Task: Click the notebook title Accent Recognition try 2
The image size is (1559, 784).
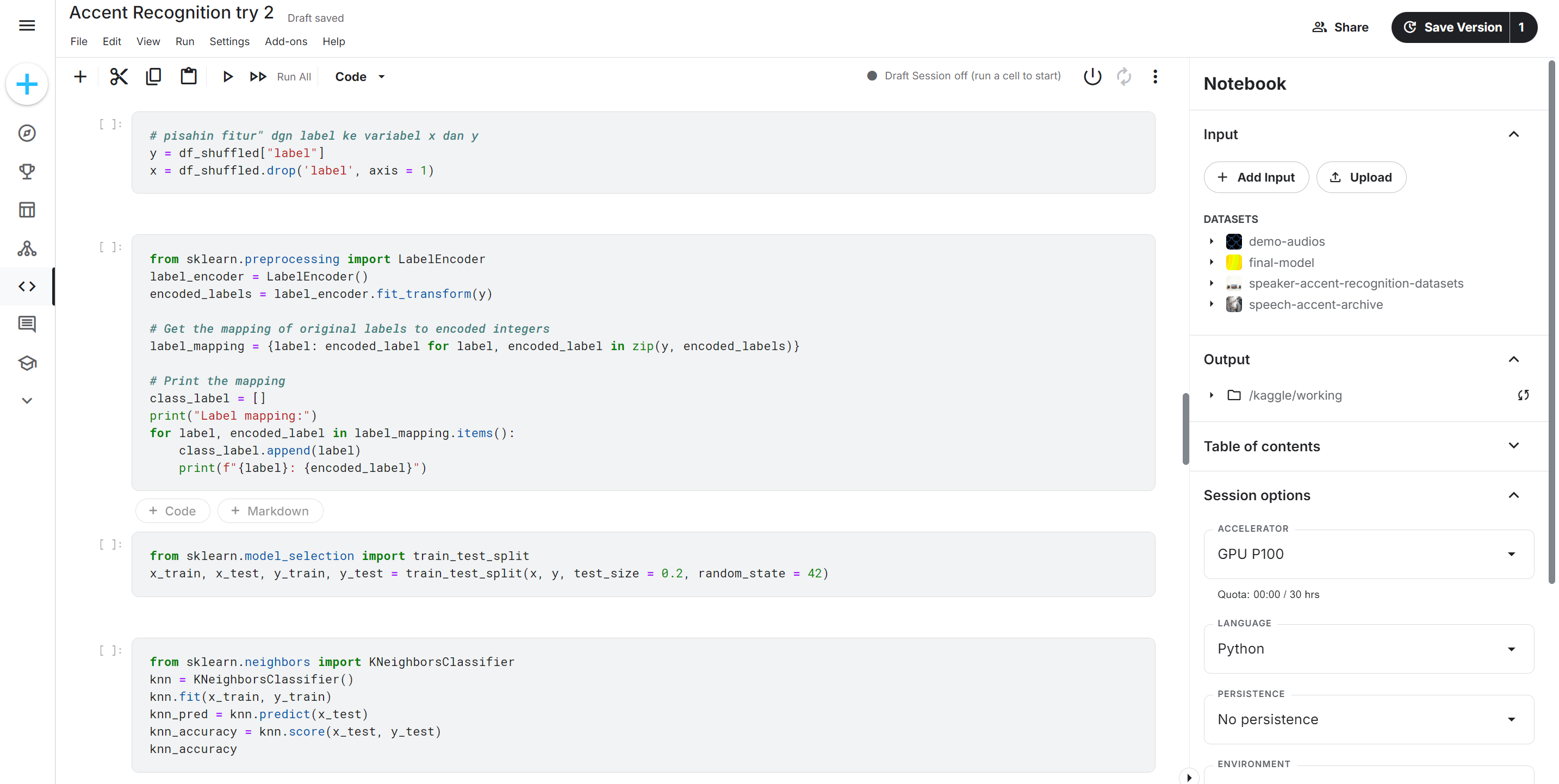Action: tap(171, 13)
